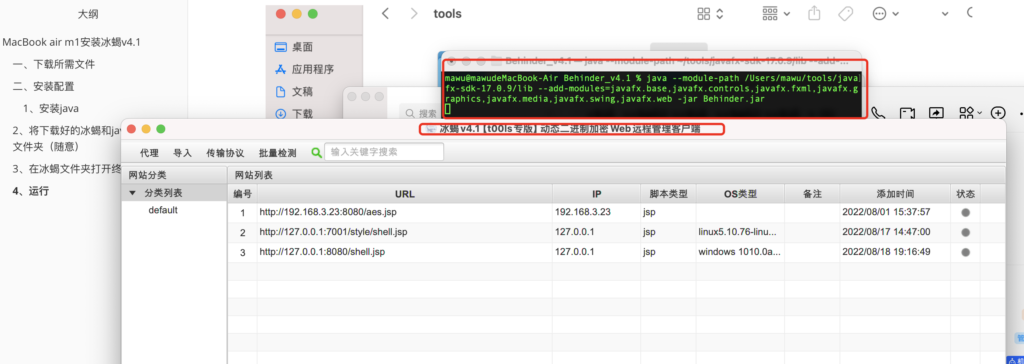This screenshot has height=364, width=1024.
Task: Jump to outline 一、下载所需文件
Action: pos(54,65)
